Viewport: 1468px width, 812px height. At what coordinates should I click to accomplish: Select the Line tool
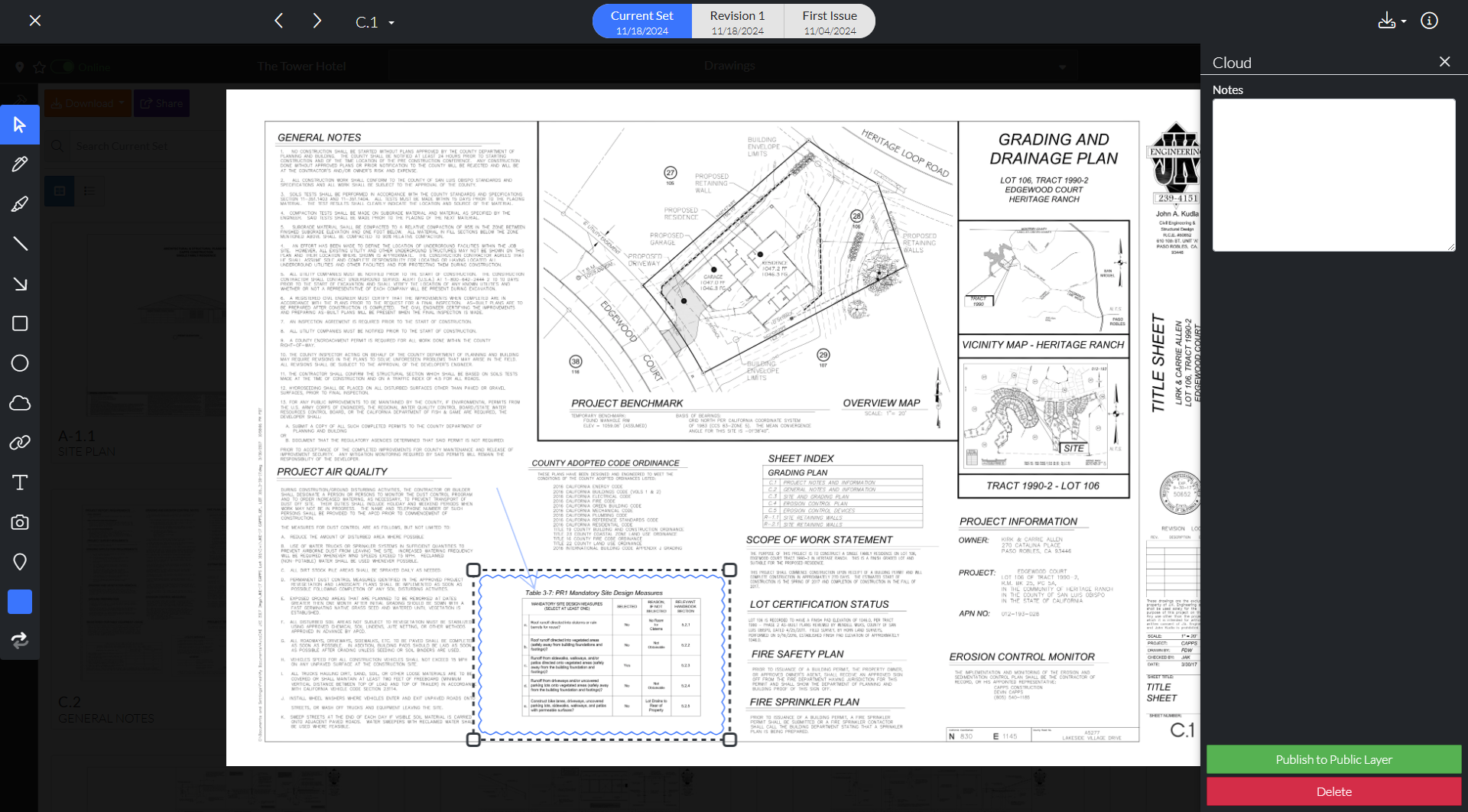tap(20, 244)
